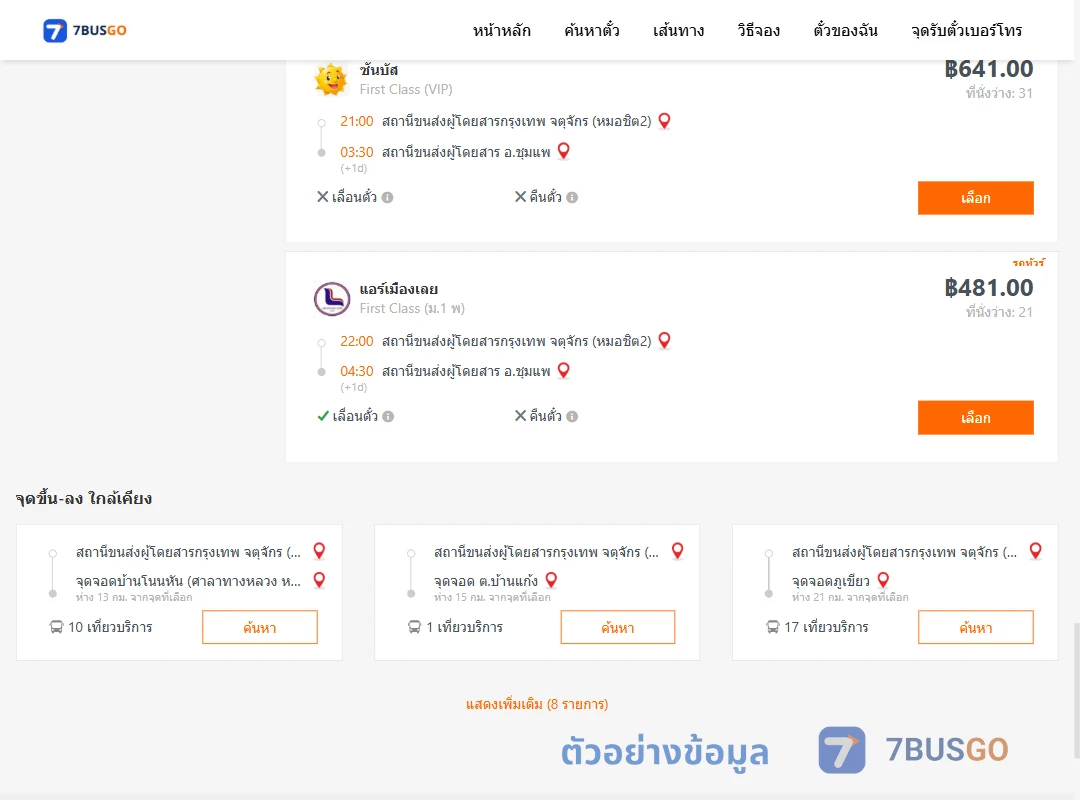
Task: Click the Sunbus sun logo icon
Action: click(331, 79)
